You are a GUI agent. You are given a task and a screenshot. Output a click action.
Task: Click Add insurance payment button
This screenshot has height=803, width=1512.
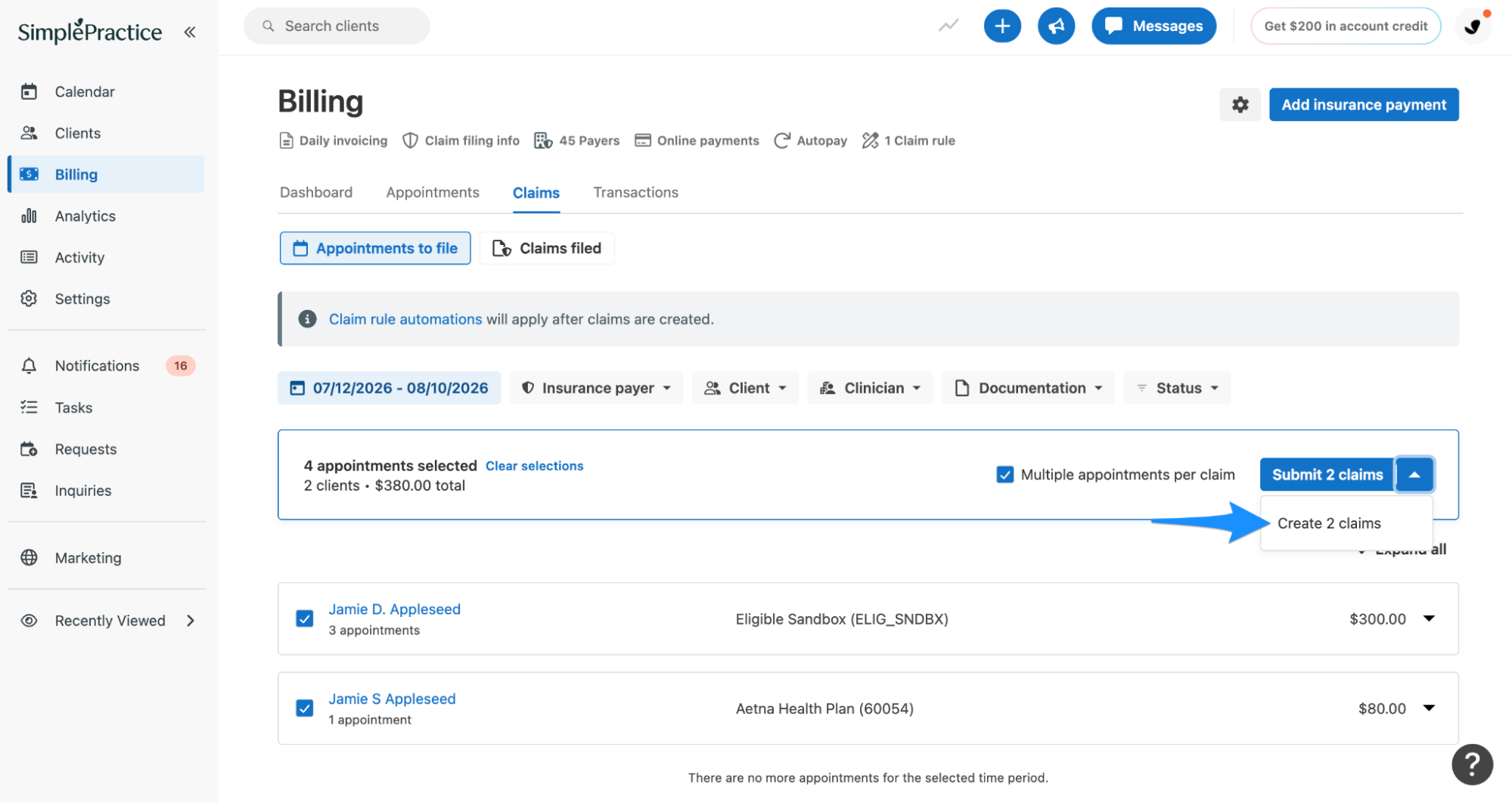pos(1364,104)
